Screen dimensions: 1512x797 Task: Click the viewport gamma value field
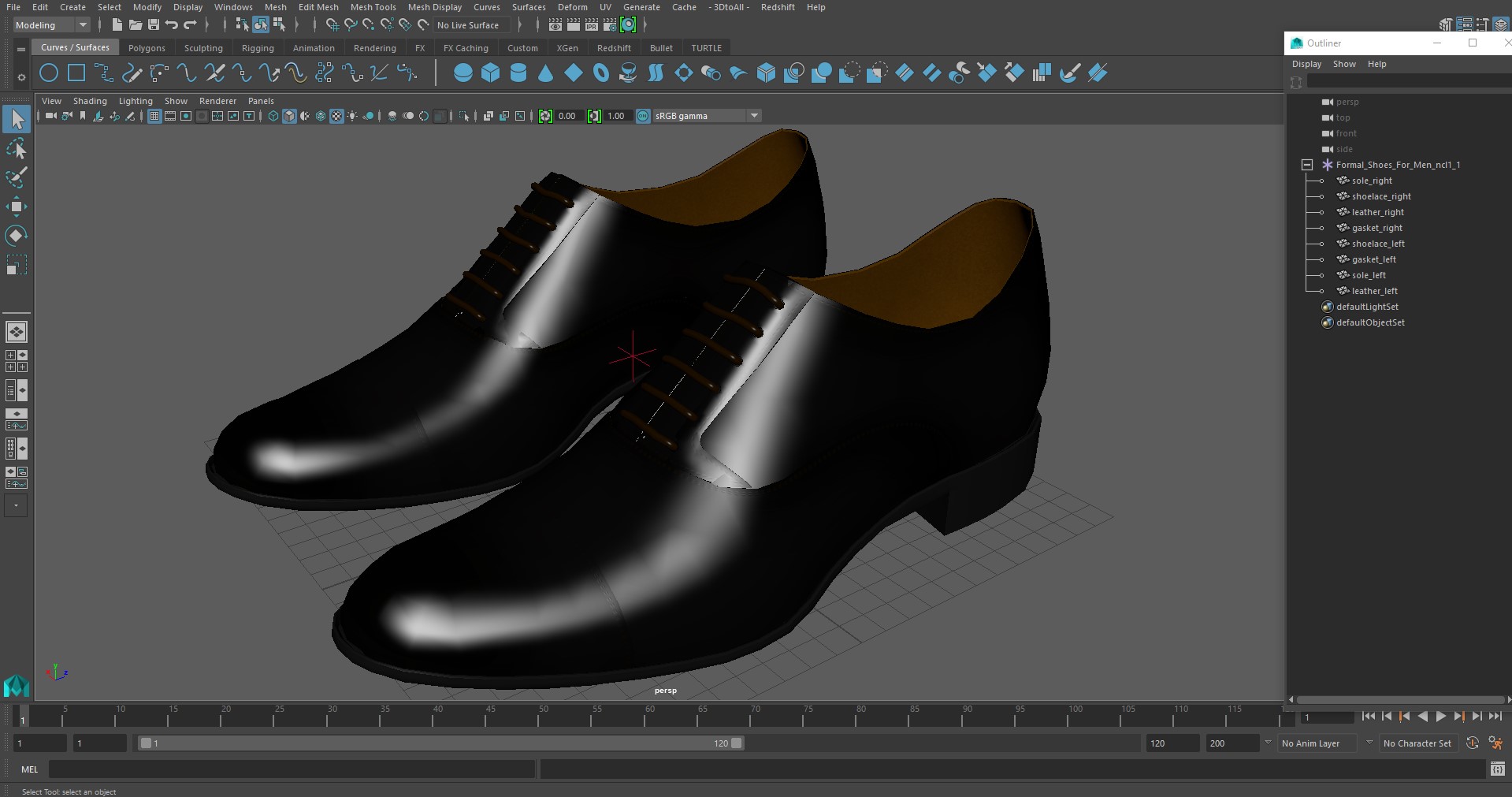(x=616, y=116)
